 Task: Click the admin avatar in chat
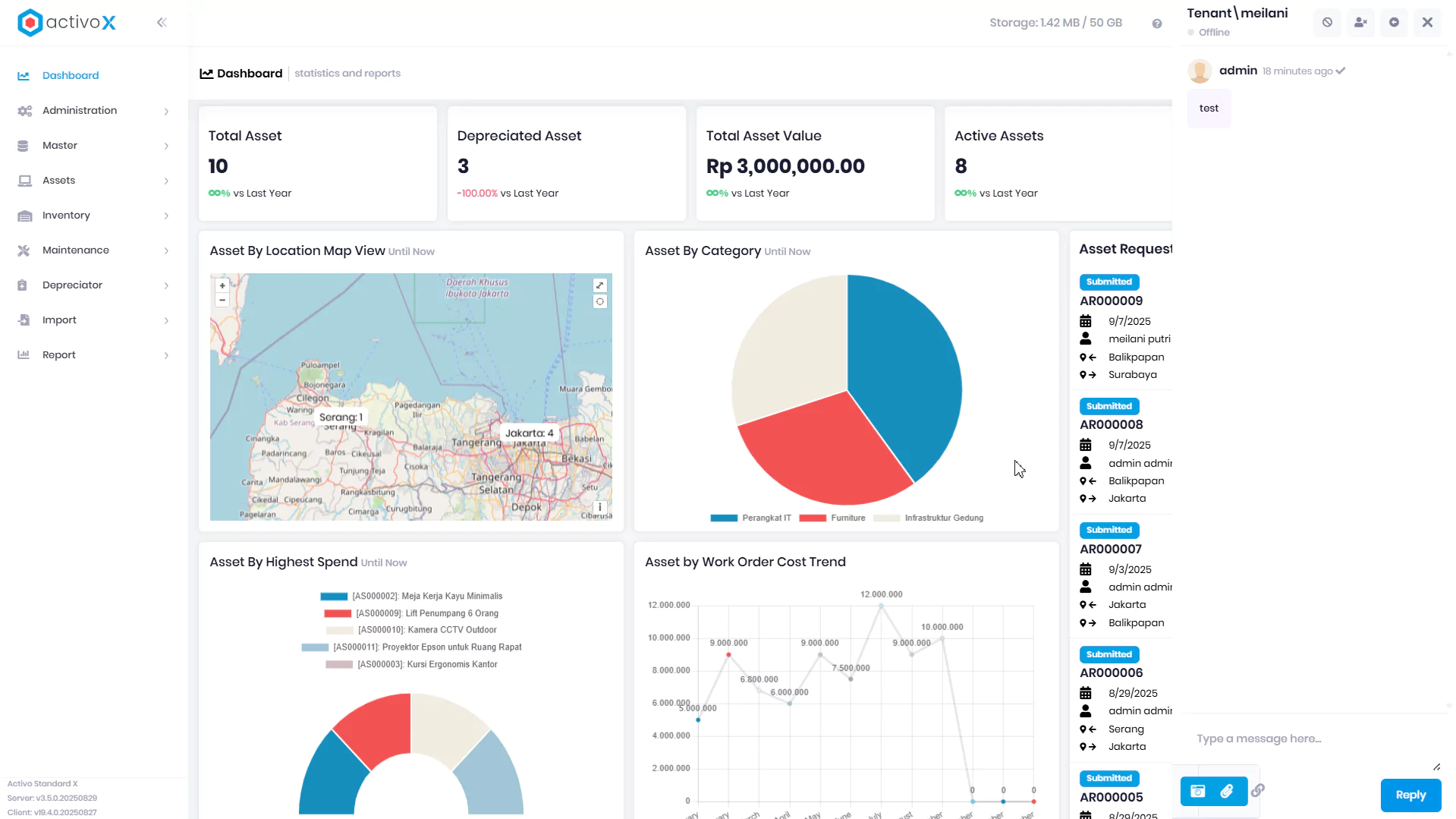point(1200,71)
